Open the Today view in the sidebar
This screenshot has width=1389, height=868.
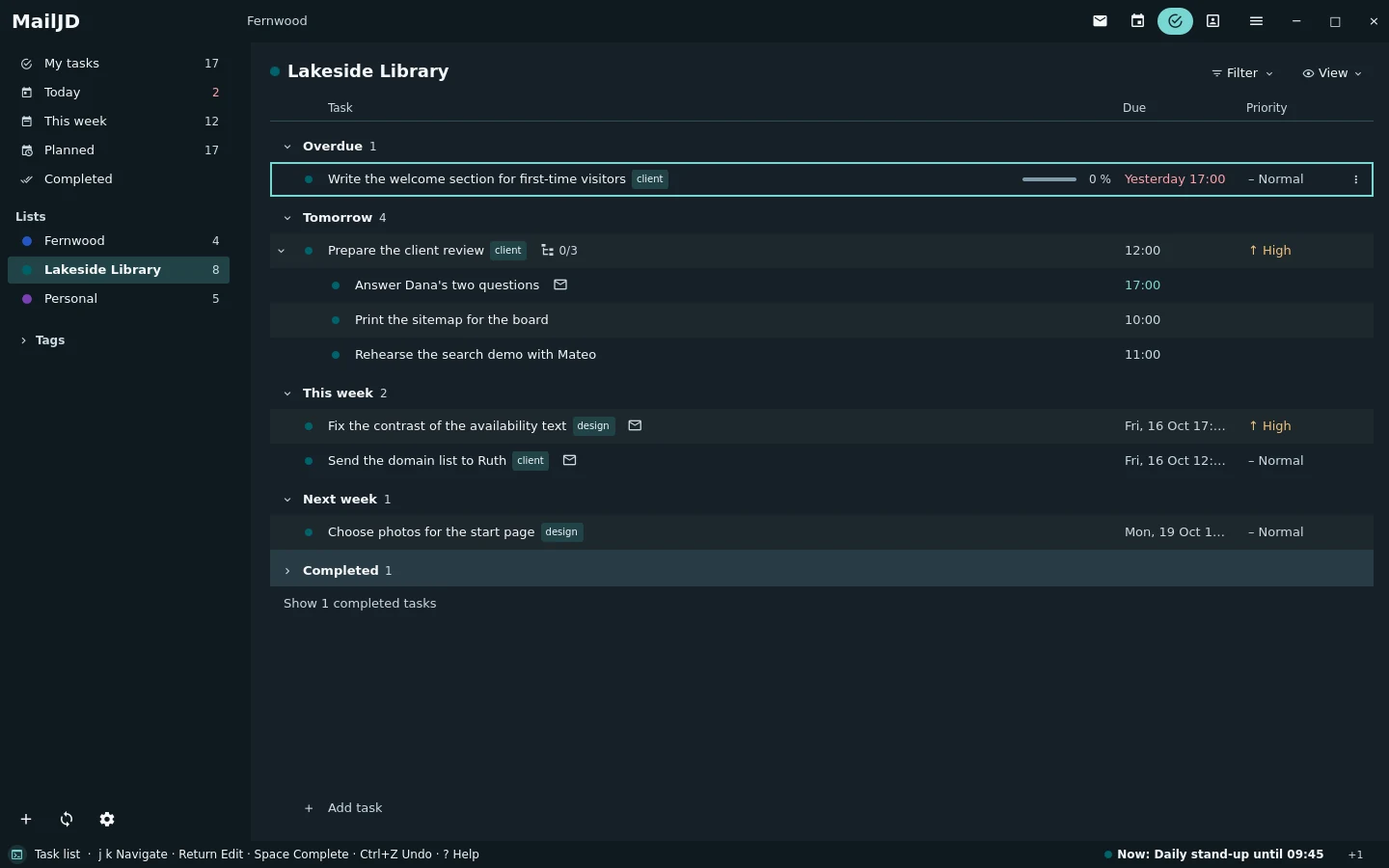coord(119,93)
